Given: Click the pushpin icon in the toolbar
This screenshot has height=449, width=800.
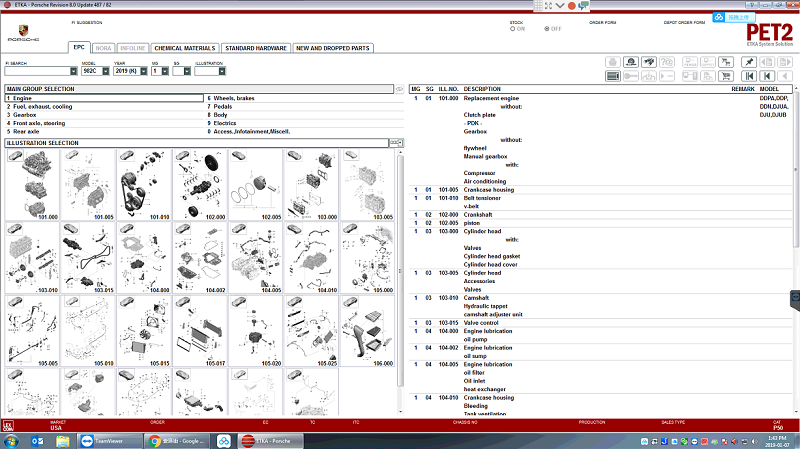Looking at the screenshot, I should pyautogui.click(x=748, y=62).
